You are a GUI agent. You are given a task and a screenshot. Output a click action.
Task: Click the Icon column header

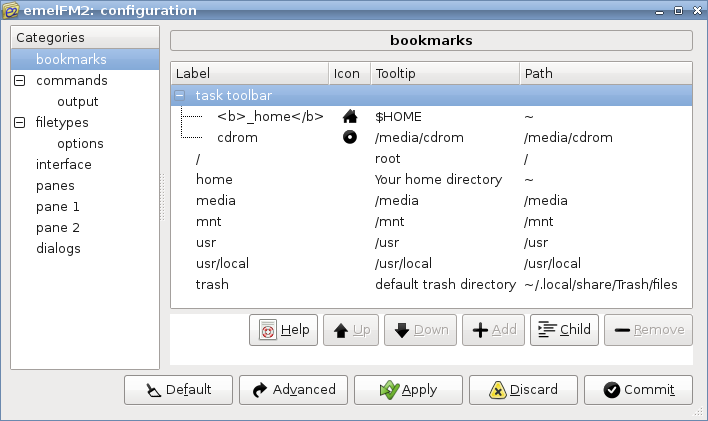[349, 73]
